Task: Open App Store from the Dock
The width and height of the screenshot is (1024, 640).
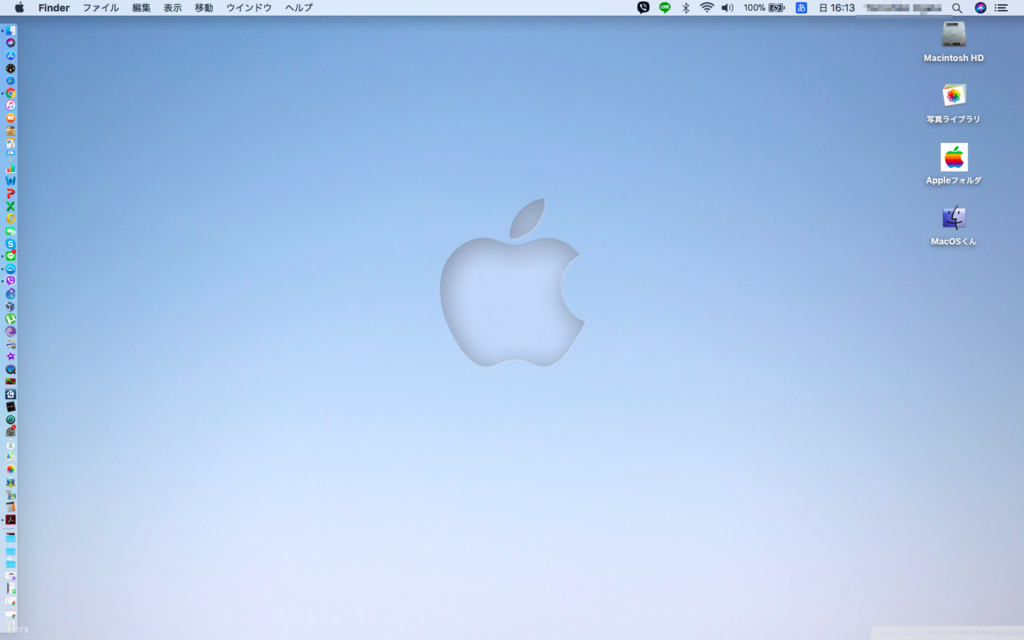Action: [x=10, y=56]
